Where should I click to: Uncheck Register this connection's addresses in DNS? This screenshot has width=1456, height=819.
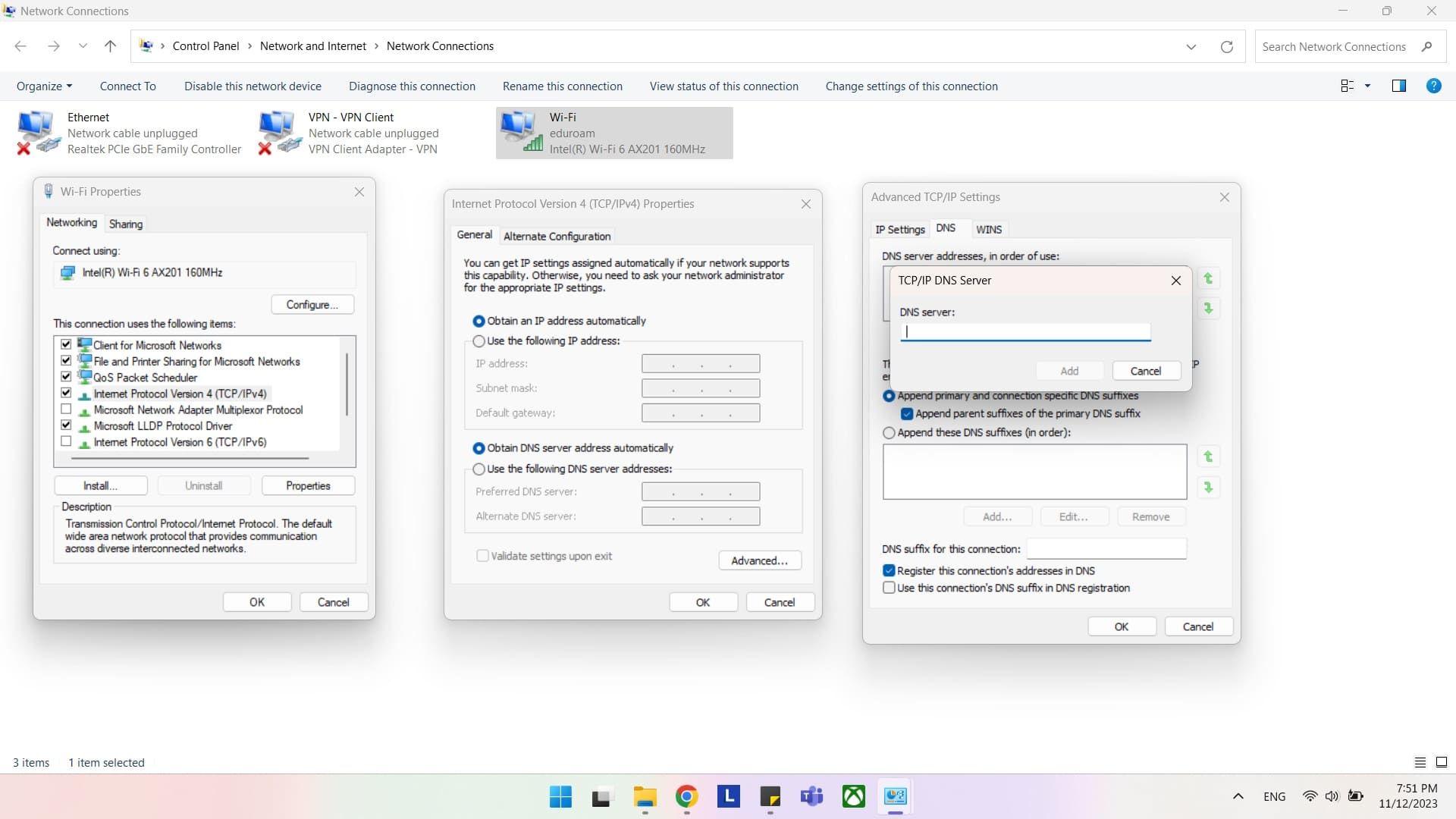pyautogui.click(x=889, y=570)
